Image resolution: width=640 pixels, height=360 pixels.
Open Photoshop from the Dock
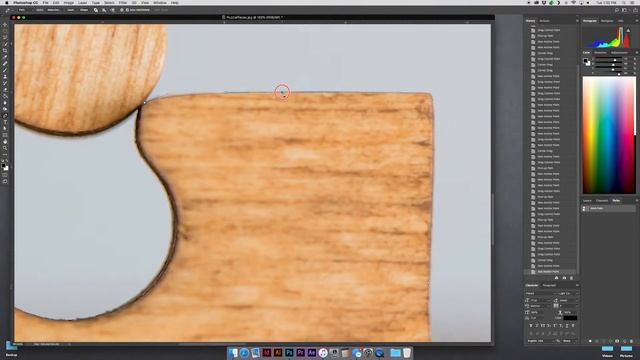[289, 353]
